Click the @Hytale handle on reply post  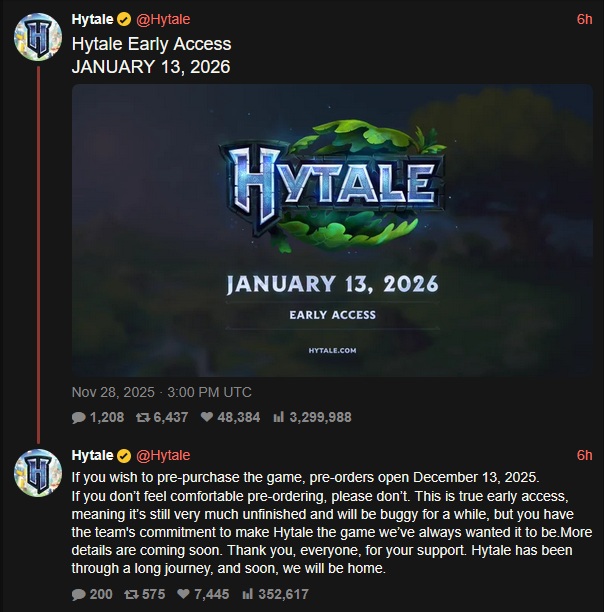point(162,455)
